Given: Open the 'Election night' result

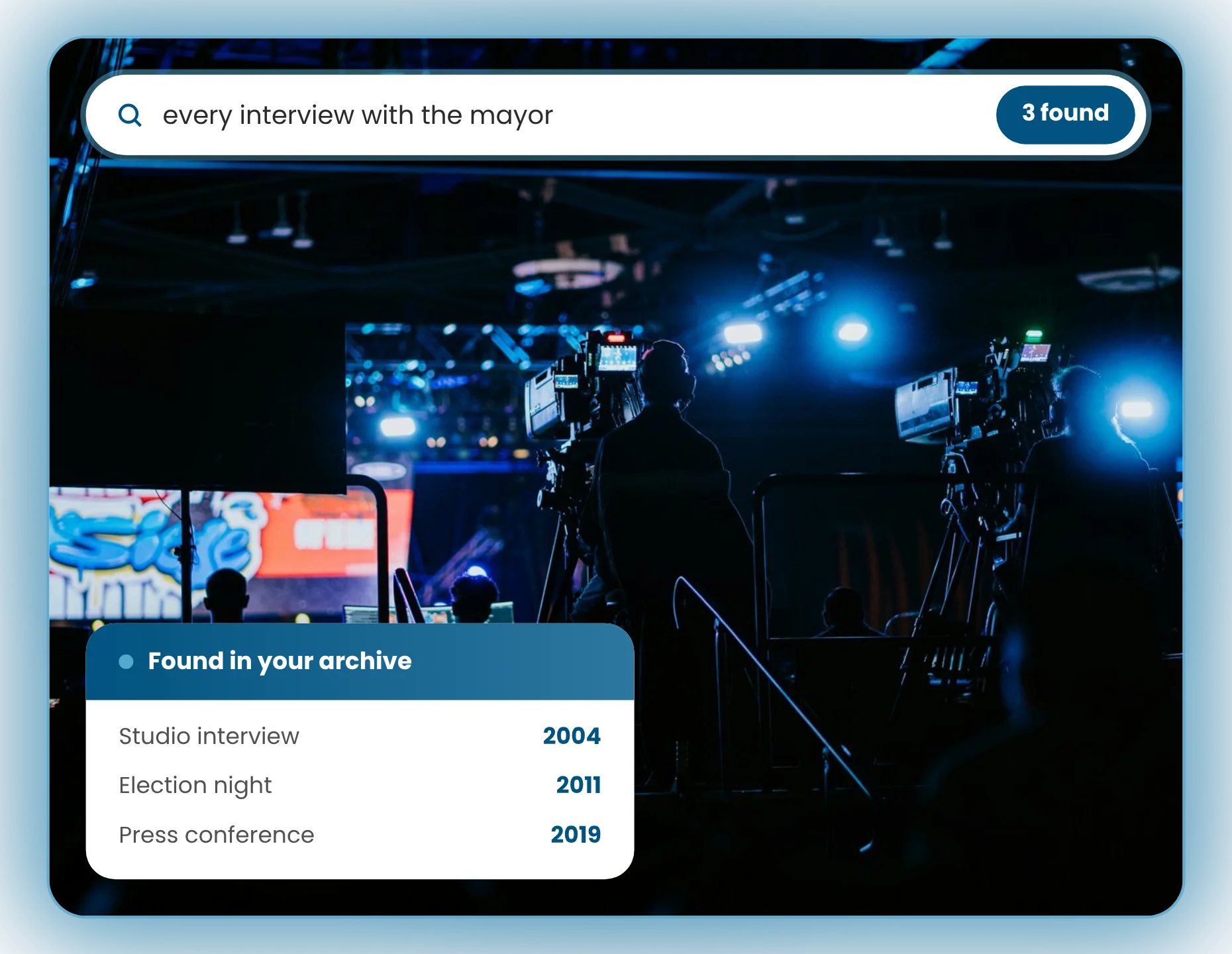Looking at the screenshot, I should 360,785.
